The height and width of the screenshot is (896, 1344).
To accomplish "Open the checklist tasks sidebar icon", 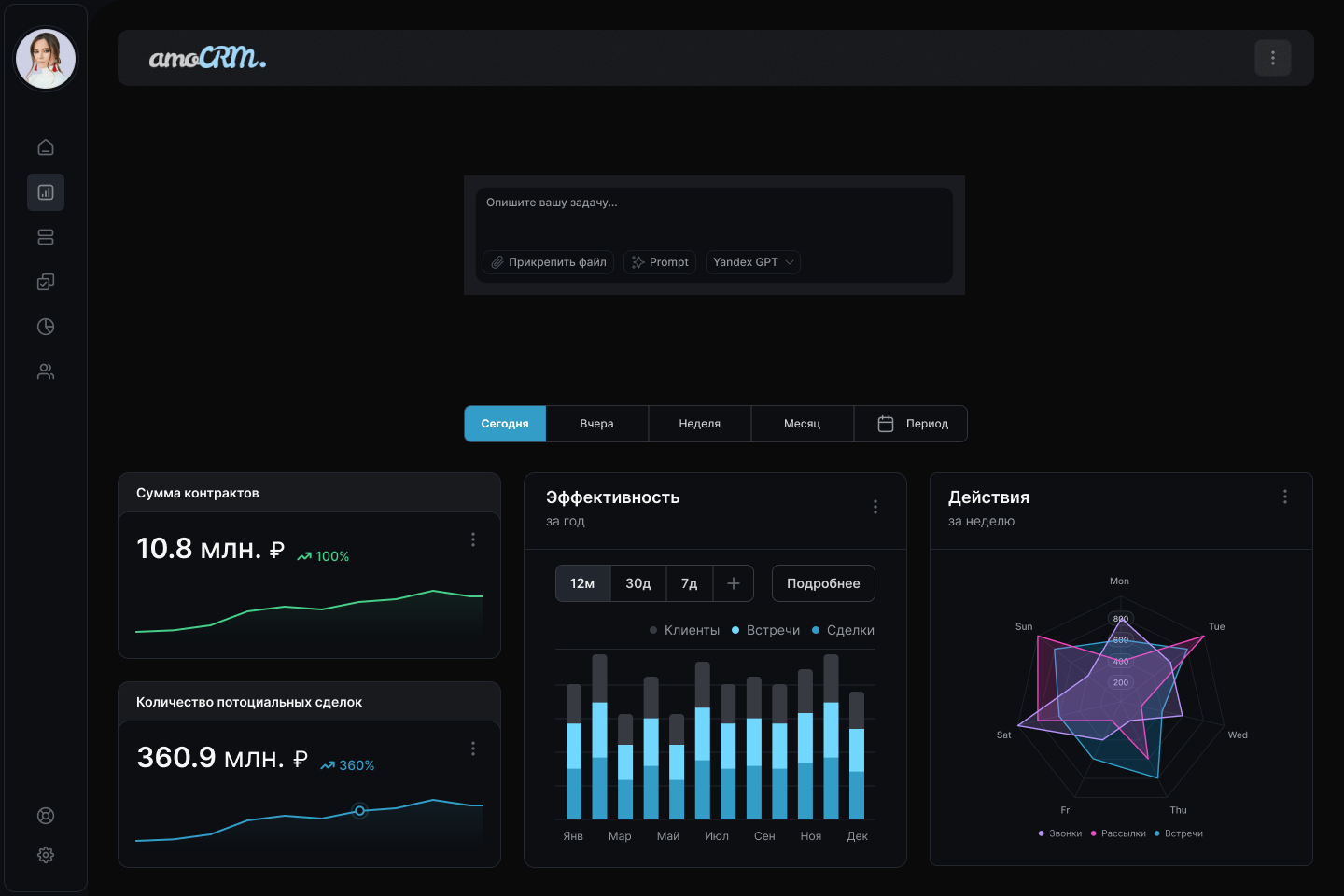I will 46,282.
